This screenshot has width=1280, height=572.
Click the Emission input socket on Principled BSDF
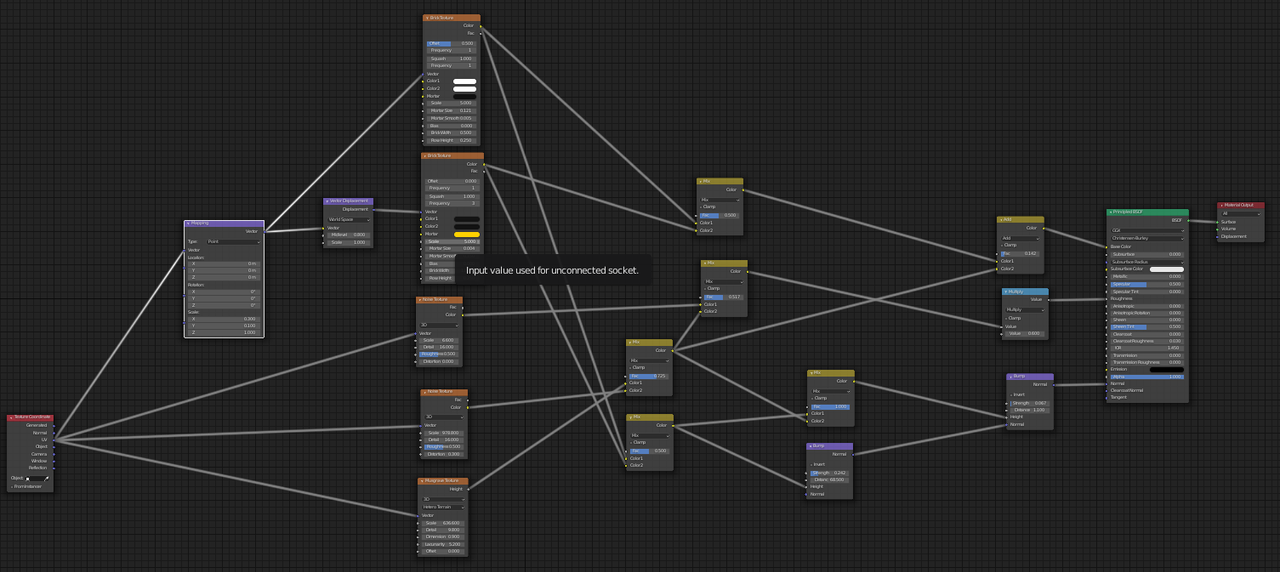1106,369
